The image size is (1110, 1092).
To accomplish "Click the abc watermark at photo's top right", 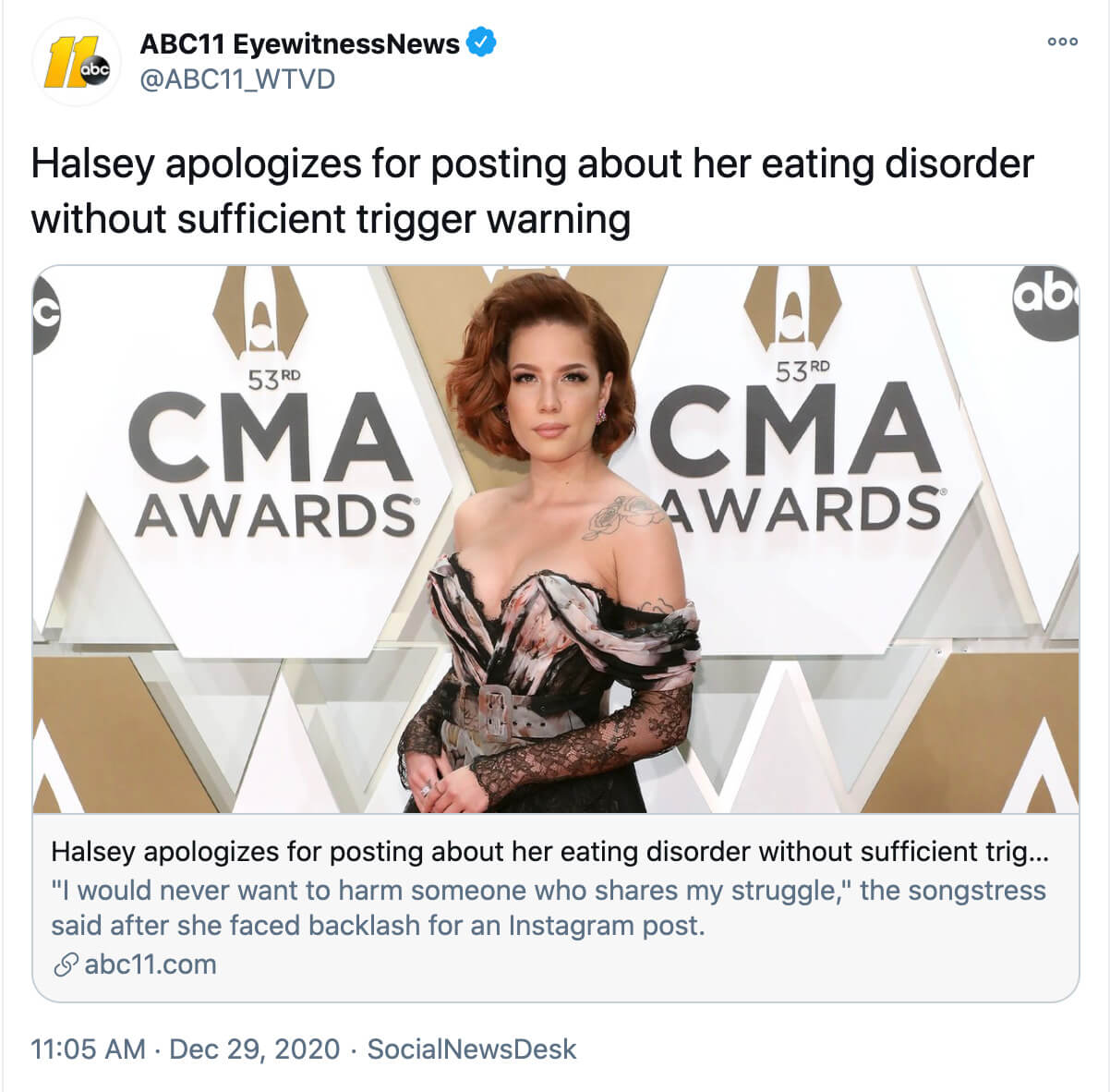I will tap(1046, 302).
